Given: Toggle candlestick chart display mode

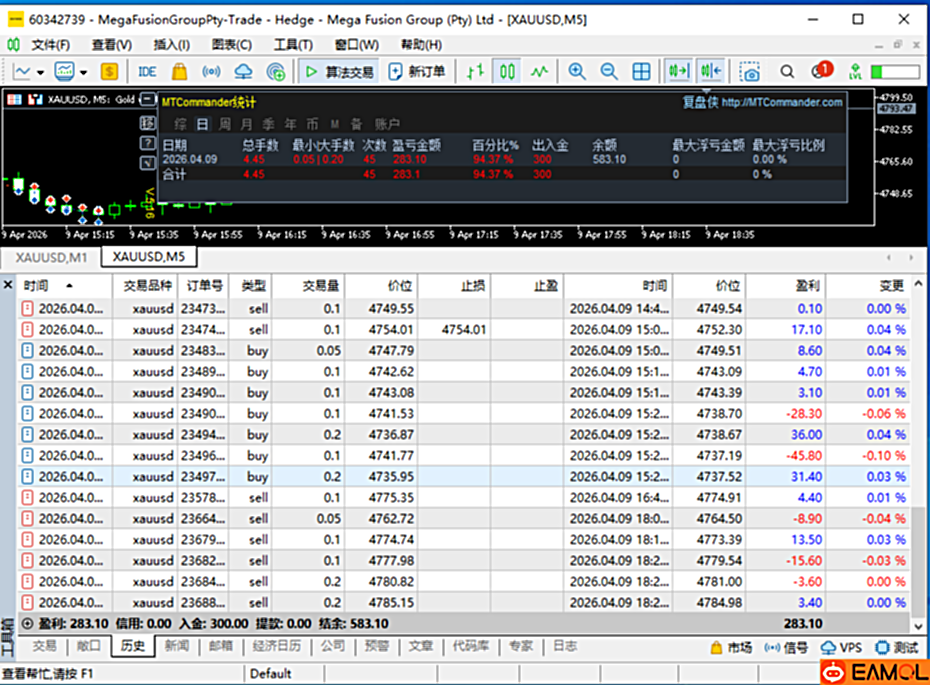Looking at the screenshot, I should [x=508, y=71].
